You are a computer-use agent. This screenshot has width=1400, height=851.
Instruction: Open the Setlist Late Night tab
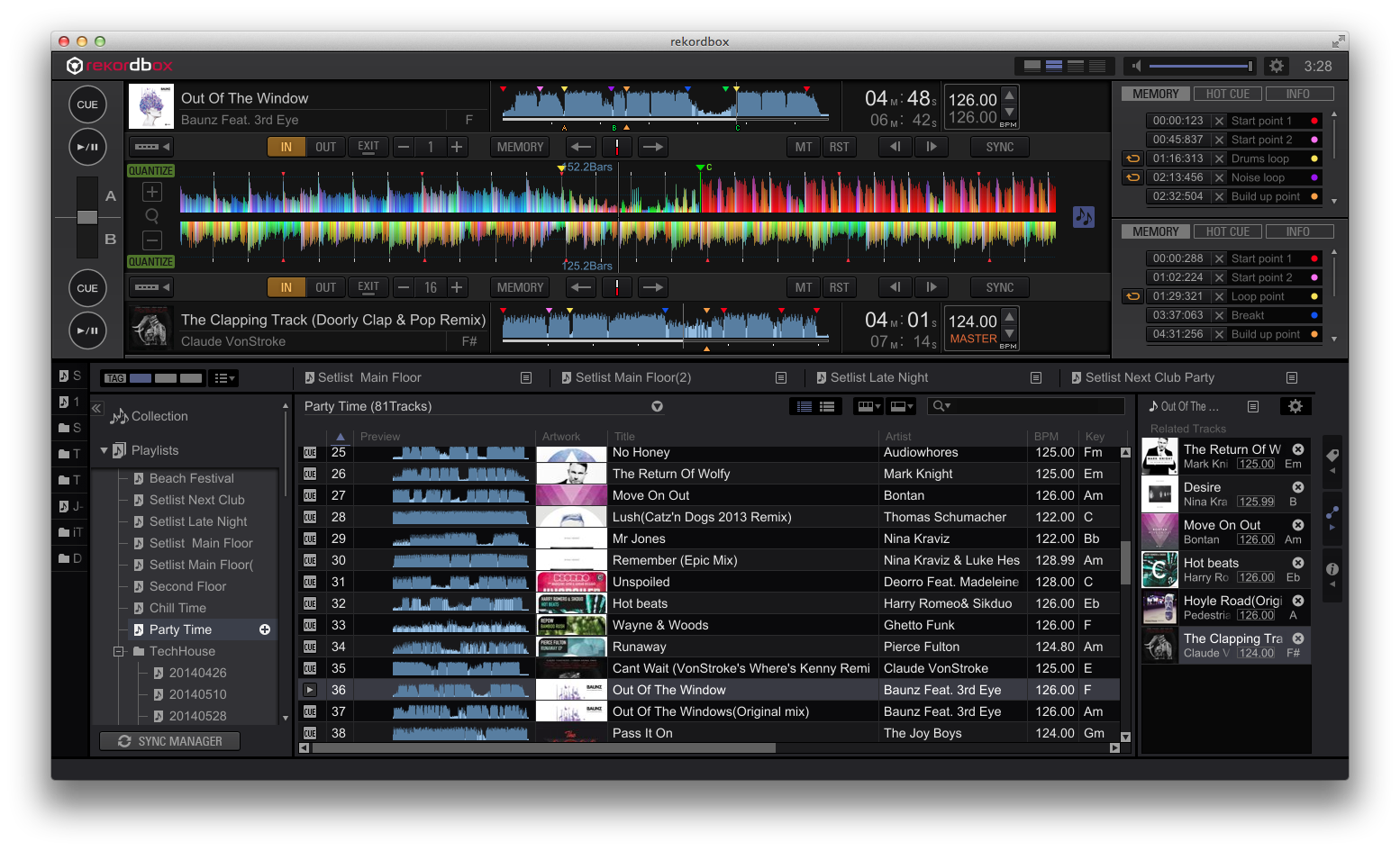[x=879, y=377]
